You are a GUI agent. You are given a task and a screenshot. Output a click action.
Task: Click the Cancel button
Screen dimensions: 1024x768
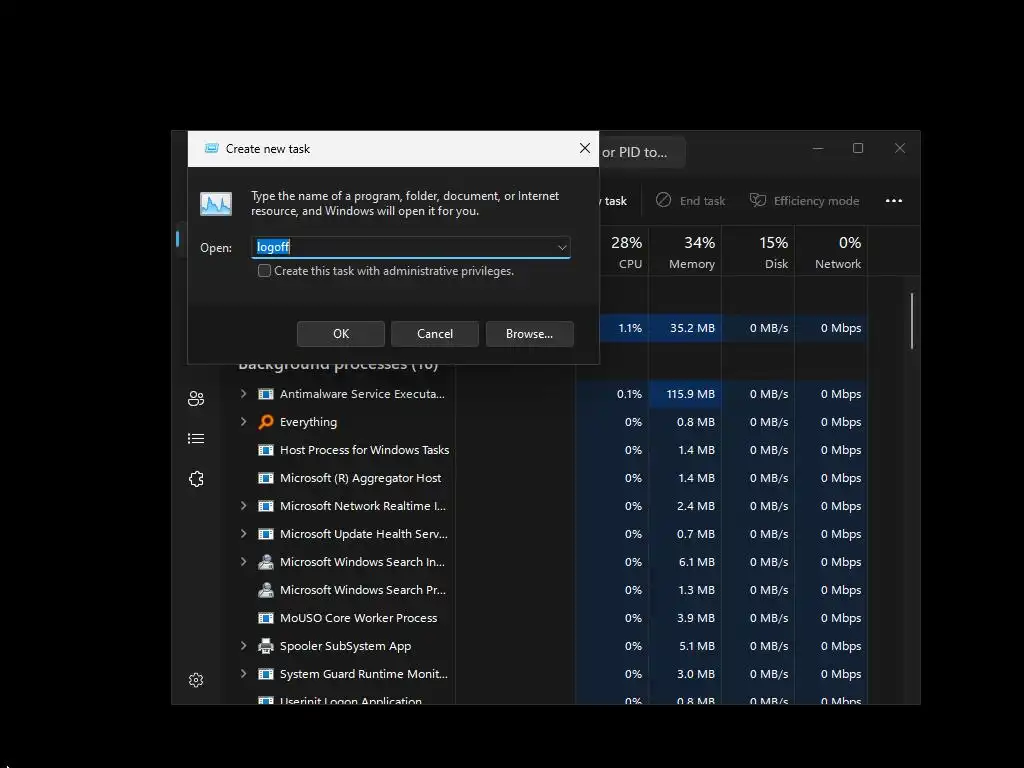(x=435, y=334)
